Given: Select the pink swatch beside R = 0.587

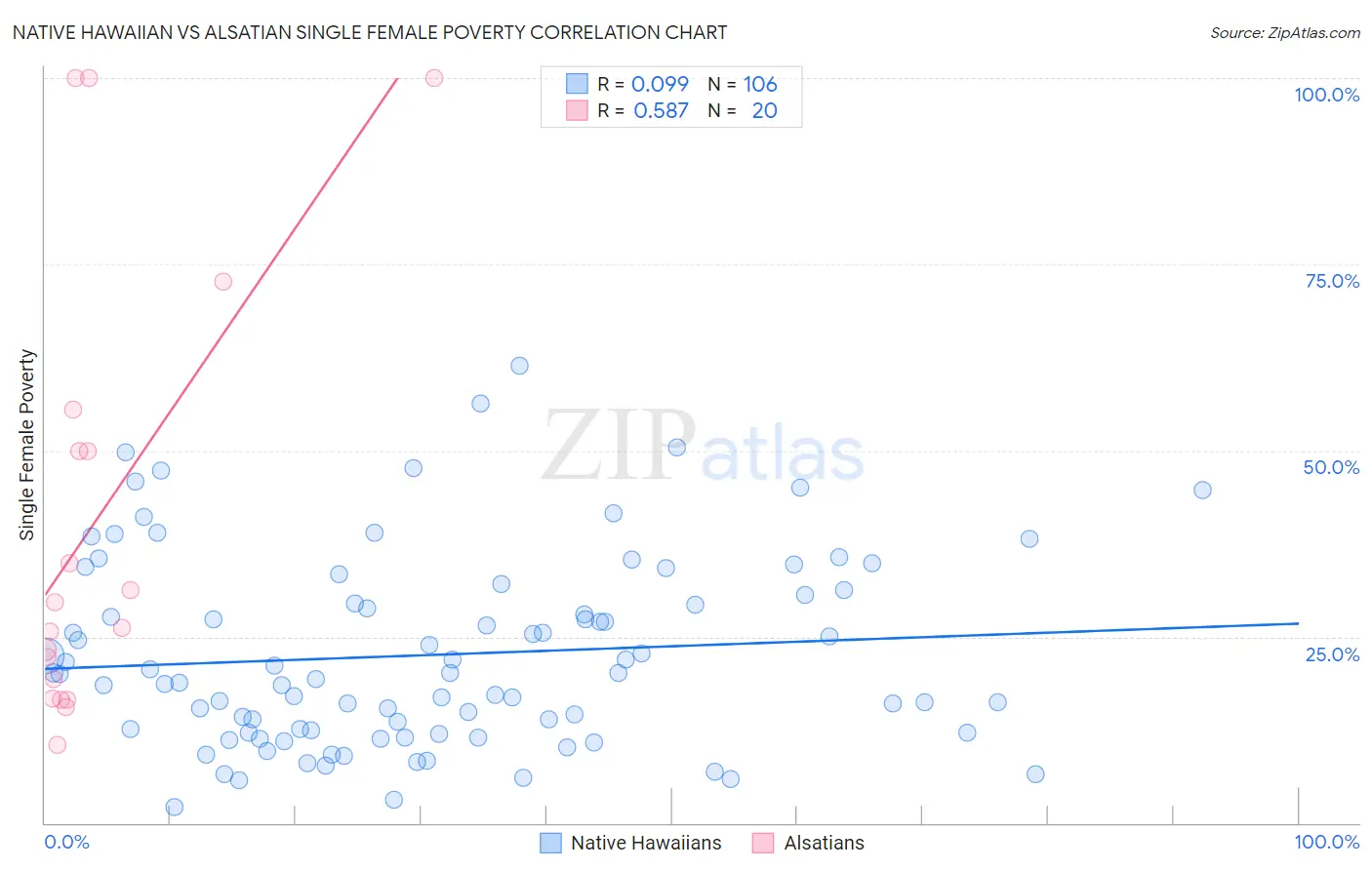Looking at the screenshot, I should 578,110.
